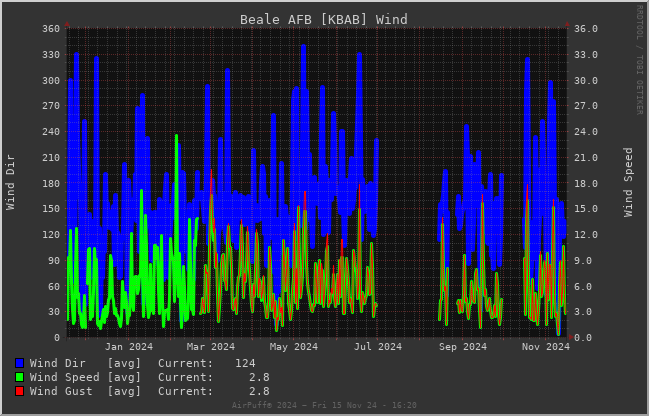Click the 300 value on left axis
649x416 pixels.
[x=51, y=81]
